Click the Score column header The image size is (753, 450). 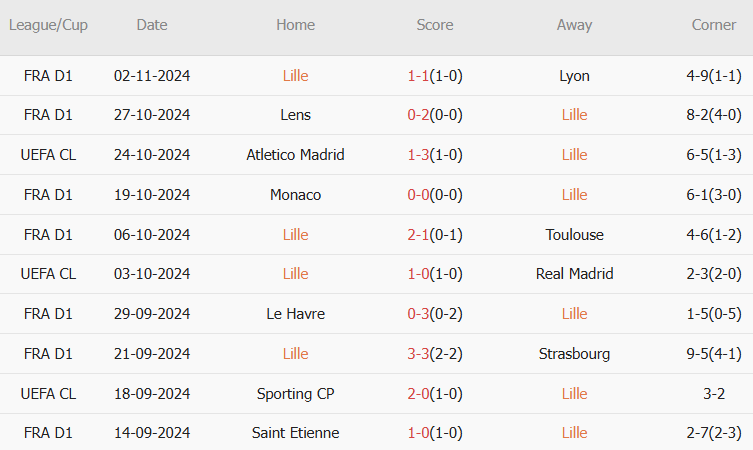[x=435, y=25]
